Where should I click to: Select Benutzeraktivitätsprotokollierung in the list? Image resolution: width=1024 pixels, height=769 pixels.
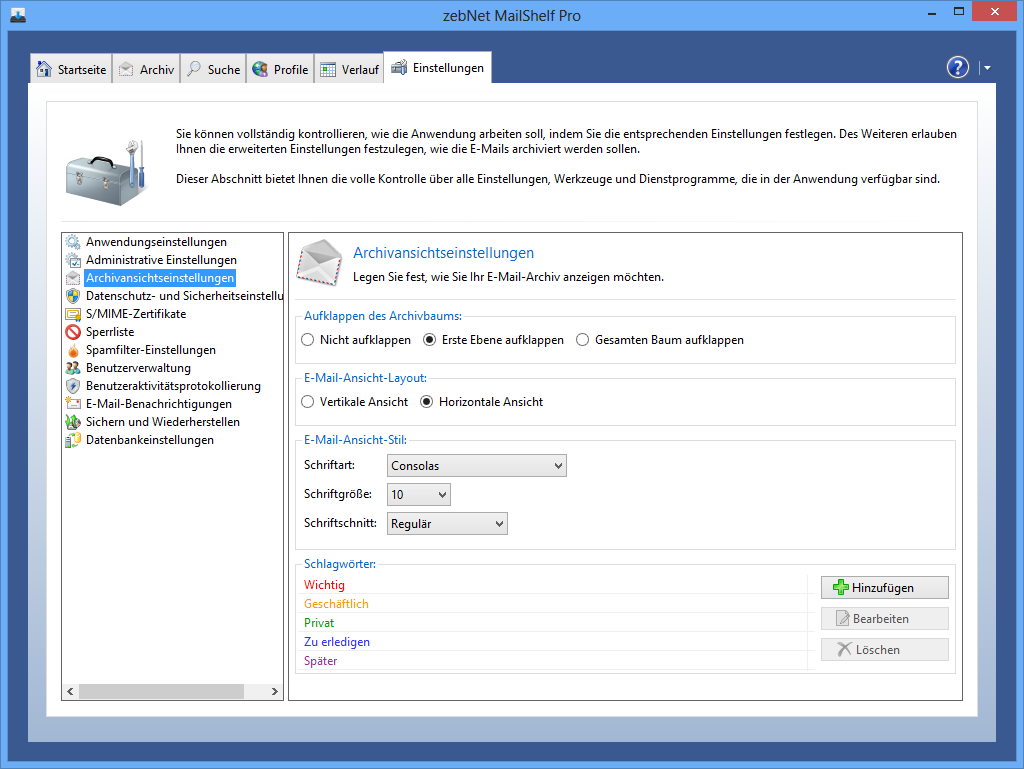173,386
